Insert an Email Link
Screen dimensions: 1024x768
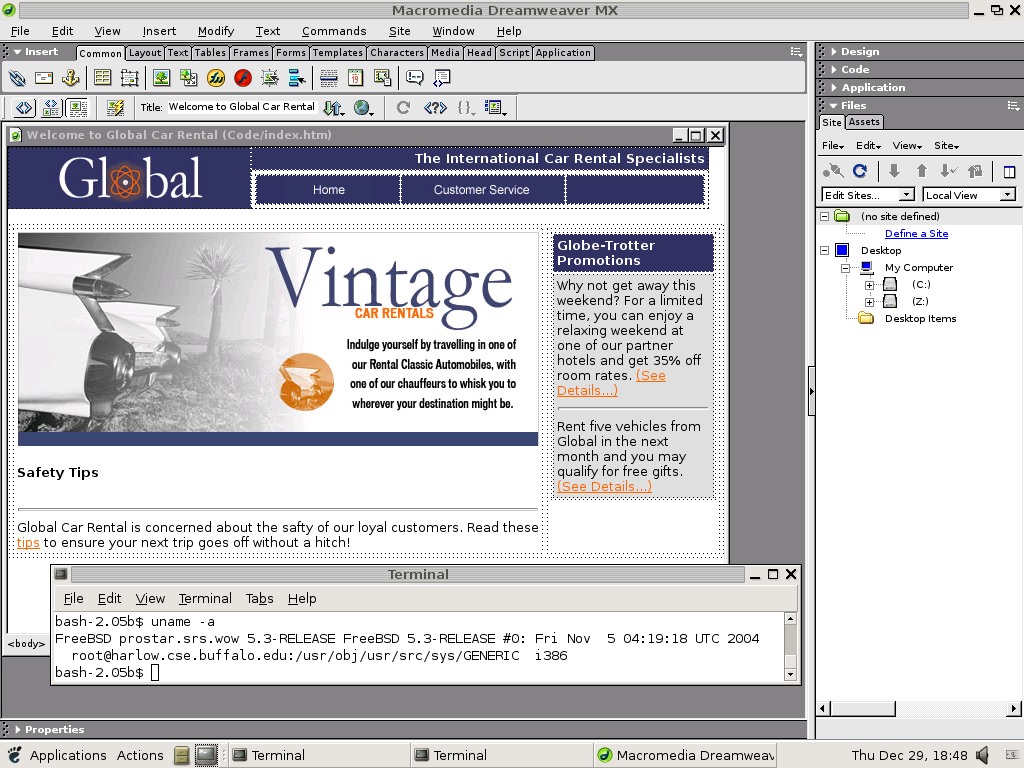44,78
